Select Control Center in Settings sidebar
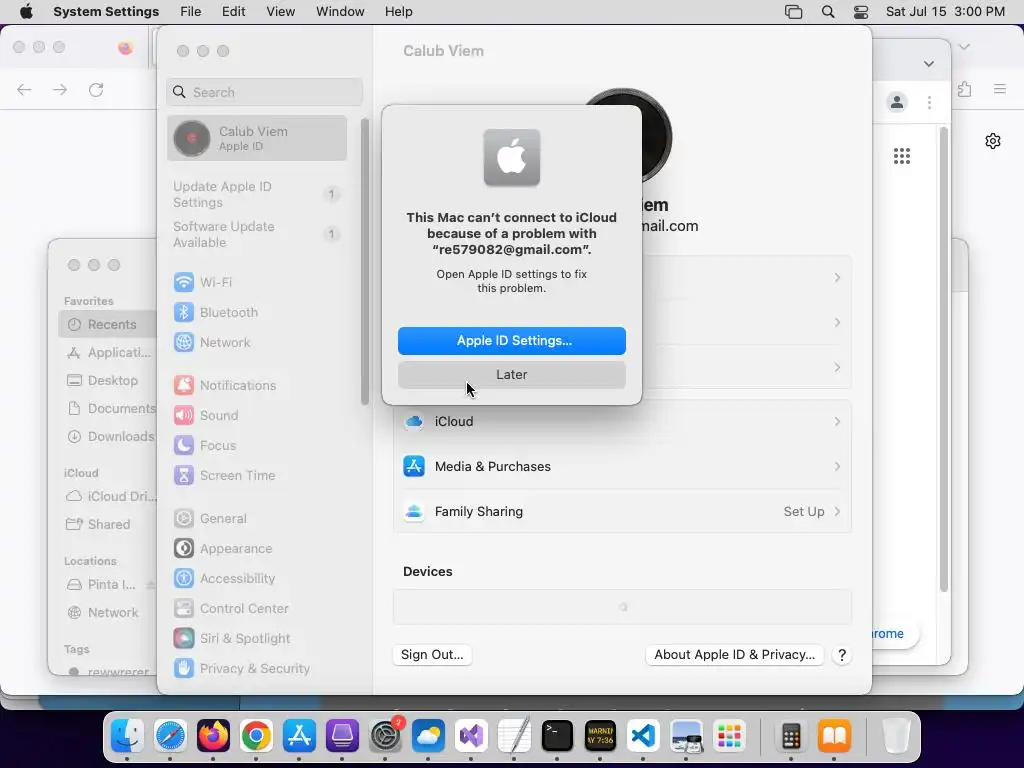The image size is (1024, 768). pyautogui.click(x=257, y=609)
